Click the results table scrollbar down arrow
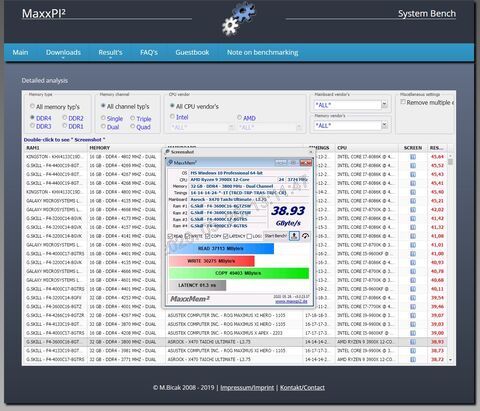The height and width of the screenshot is (411, 480). tap(450, 360)
